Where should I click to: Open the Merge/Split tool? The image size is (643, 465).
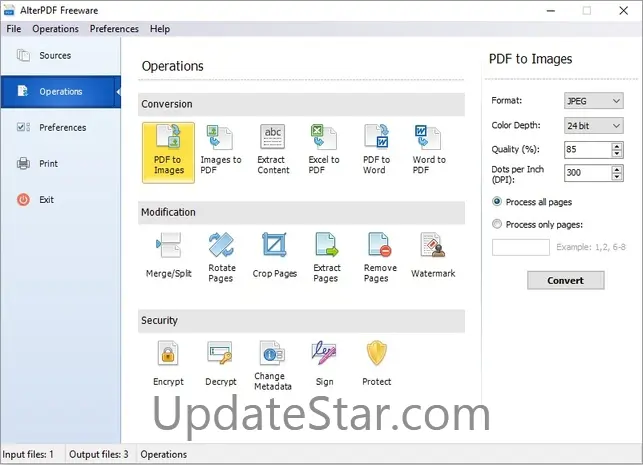click(169, 256)
